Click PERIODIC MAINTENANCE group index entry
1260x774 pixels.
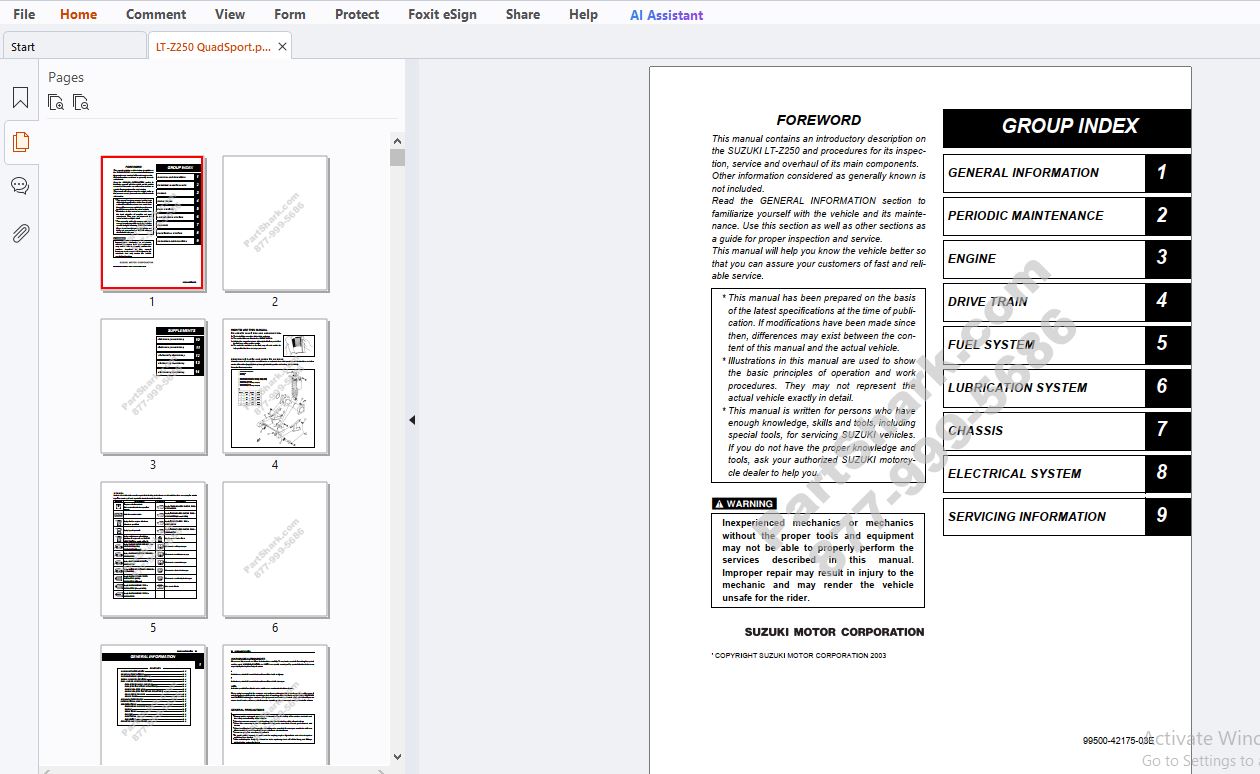click(x=1066, y=216)
